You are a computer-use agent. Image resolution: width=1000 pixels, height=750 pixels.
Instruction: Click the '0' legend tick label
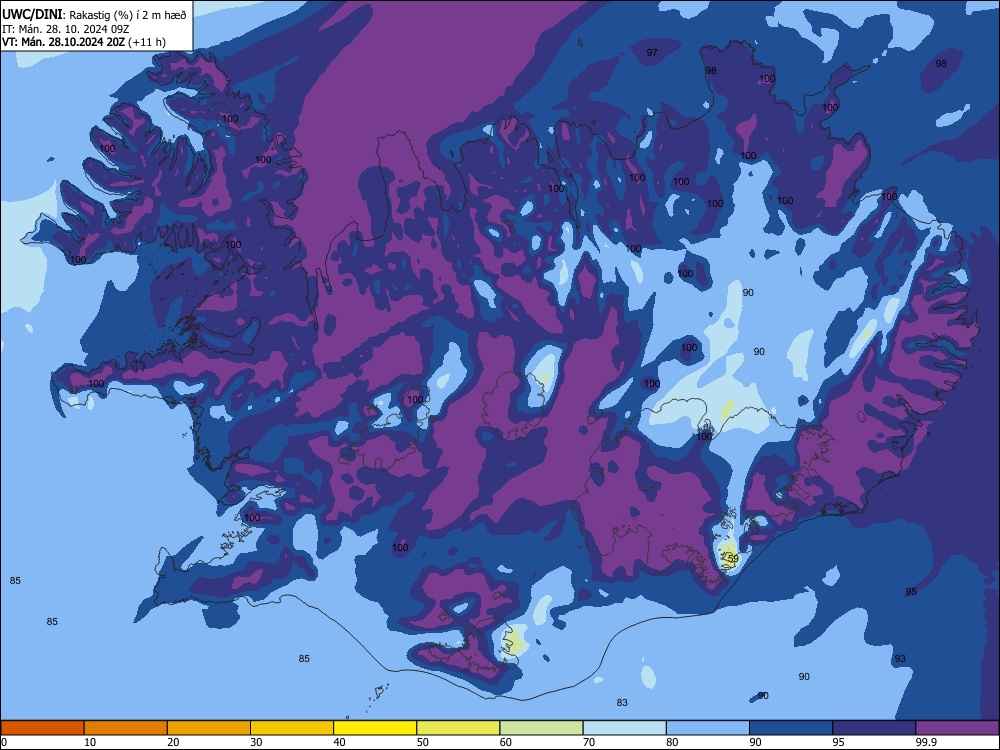4,742
